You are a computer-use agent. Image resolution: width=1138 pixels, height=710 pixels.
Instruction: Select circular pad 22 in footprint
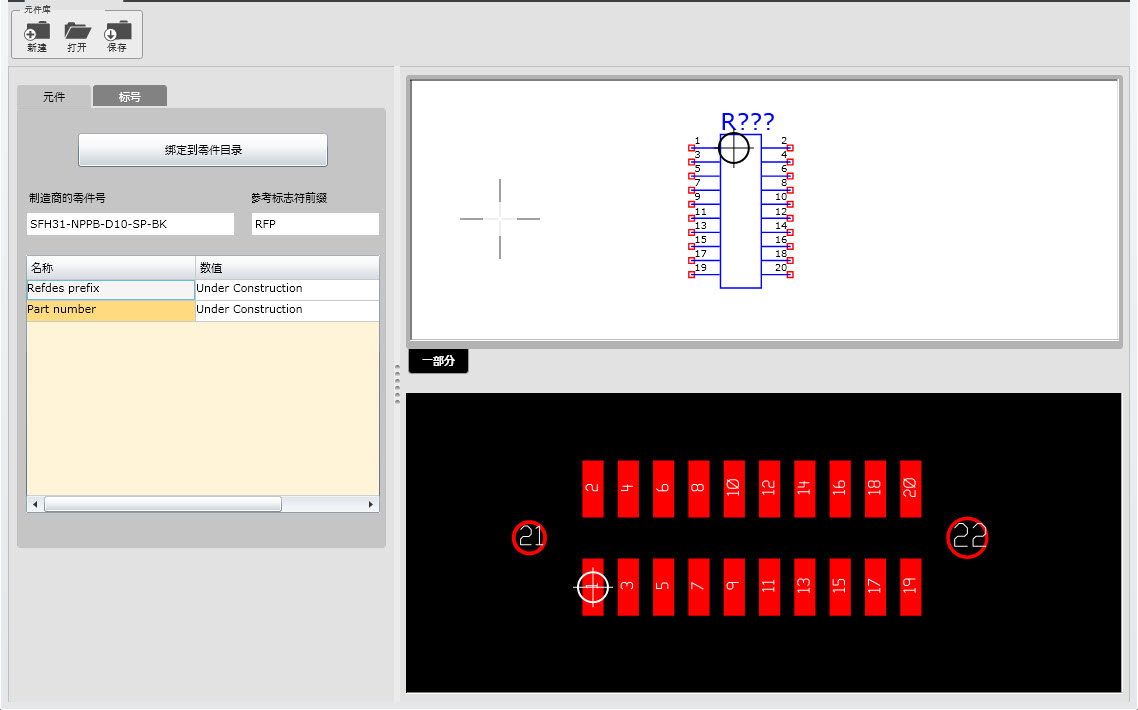tap(967, 537)
